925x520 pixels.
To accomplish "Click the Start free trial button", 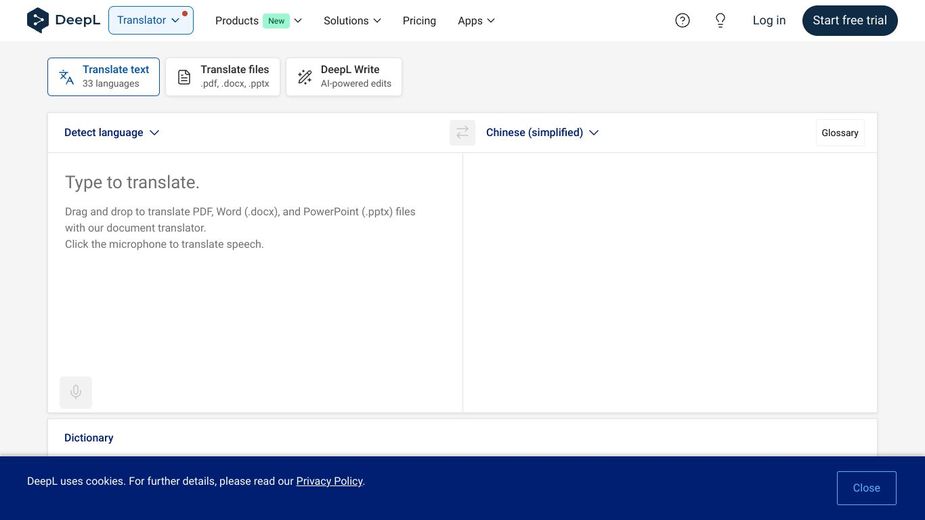I will [x=849, y=20].
